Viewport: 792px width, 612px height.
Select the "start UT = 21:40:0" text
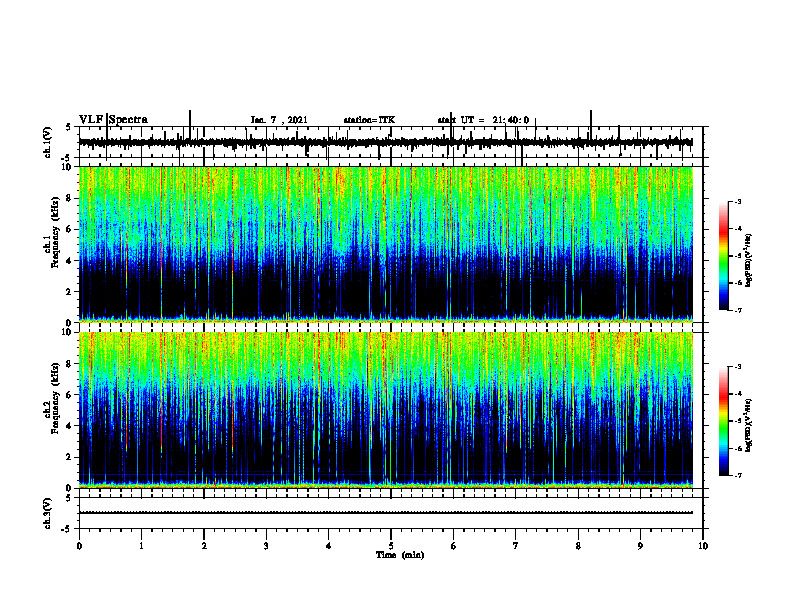483,120
